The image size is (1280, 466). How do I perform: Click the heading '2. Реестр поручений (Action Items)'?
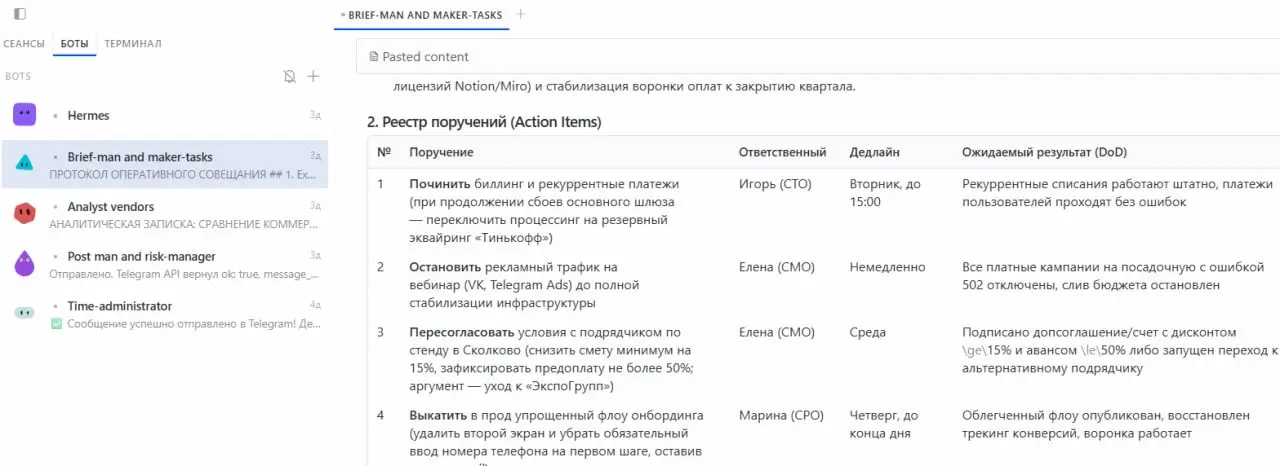[x=484, y=123]
